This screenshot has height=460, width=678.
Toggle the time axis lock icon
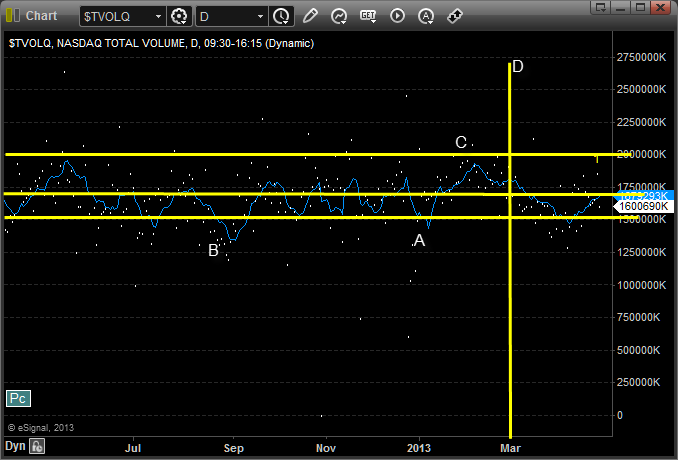(x=37, y=446)
